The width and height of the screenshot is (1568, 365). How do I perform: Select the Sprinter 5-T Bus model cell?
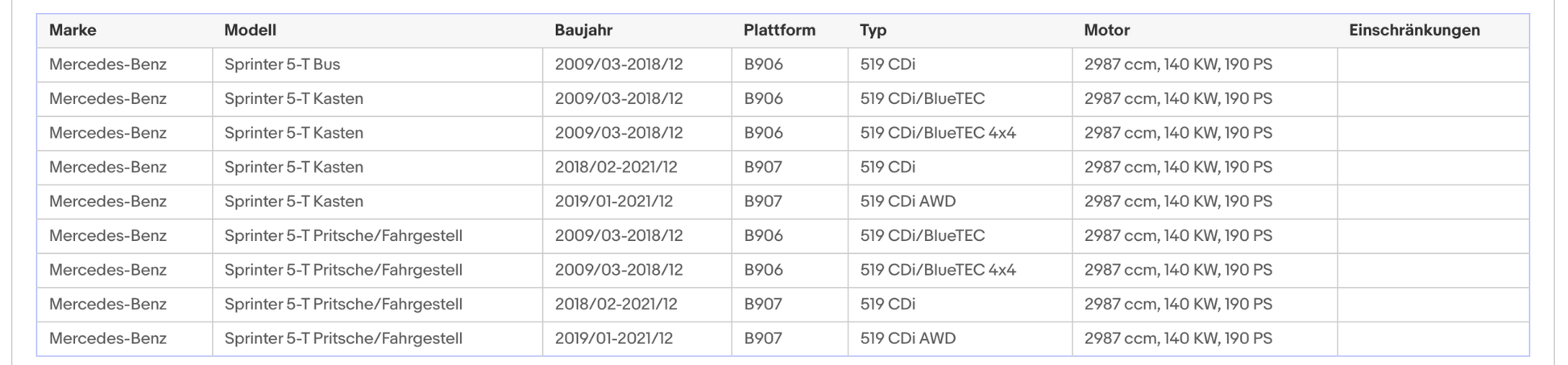377,64
